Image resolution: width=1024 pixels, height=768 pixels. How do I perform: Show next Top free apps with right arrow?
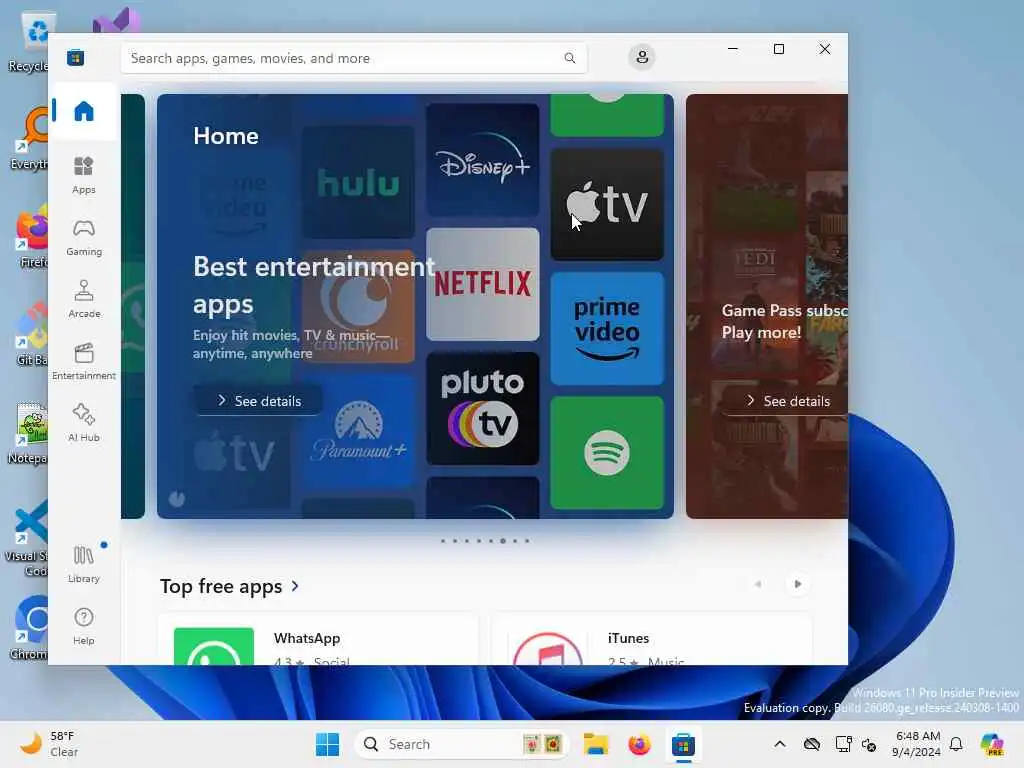[x=797, y=584]
